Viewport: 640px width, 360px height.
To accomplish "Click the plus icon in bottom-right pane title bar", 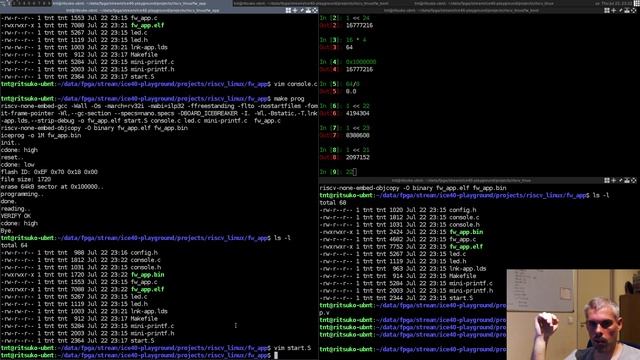I will tap(613, 180).
